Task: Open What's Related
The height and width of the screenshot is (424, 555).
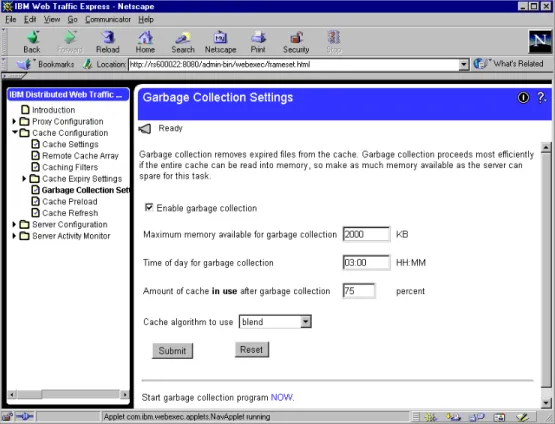Action: coord(509,64)
